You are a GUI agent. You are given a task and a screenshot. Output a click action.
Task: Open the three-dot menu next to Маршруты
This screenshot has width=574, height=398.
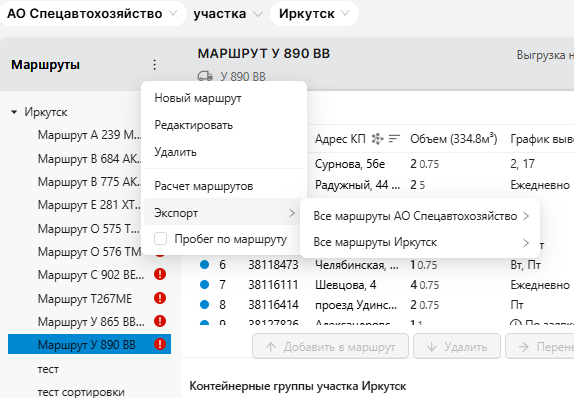tap(154, 65)
